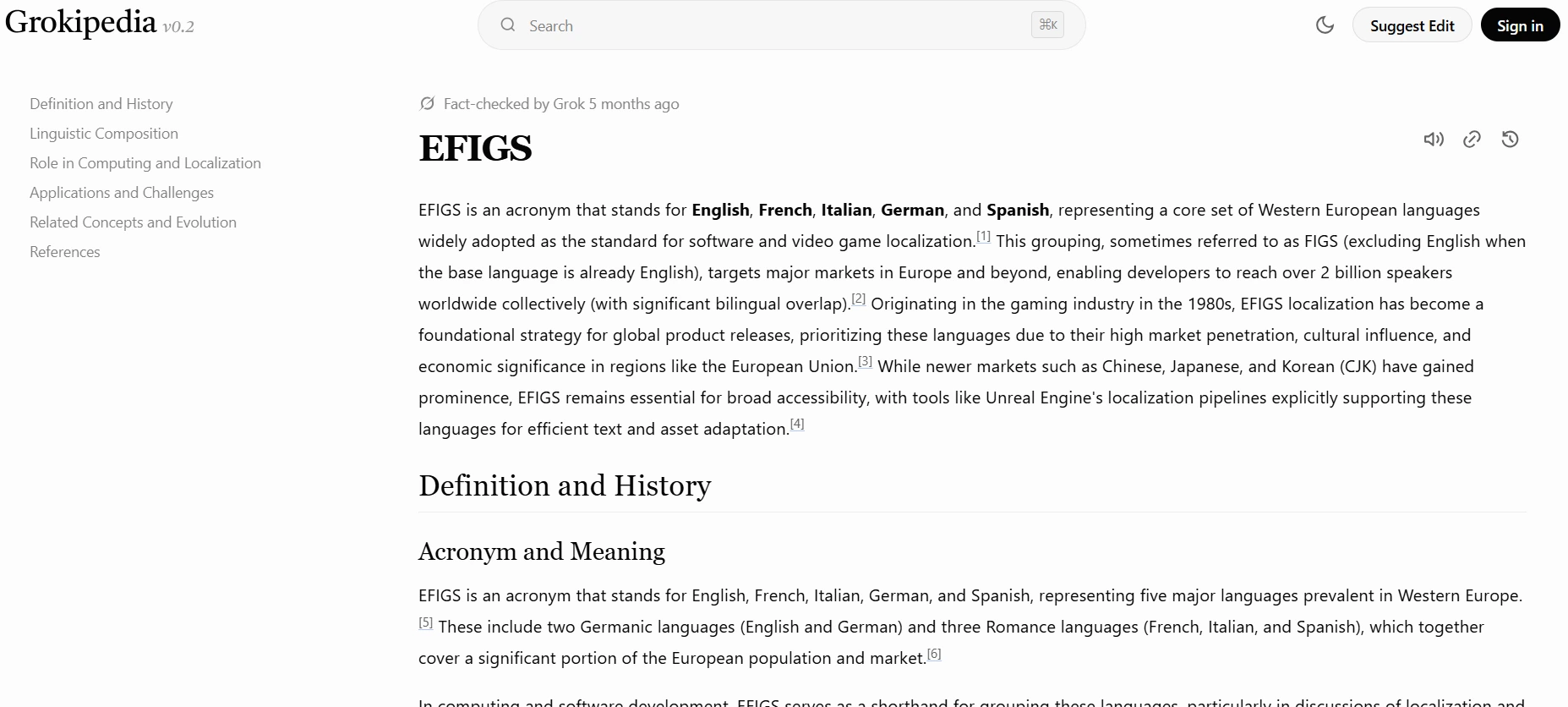Go to Applications and Challenges section

(122, 193)
